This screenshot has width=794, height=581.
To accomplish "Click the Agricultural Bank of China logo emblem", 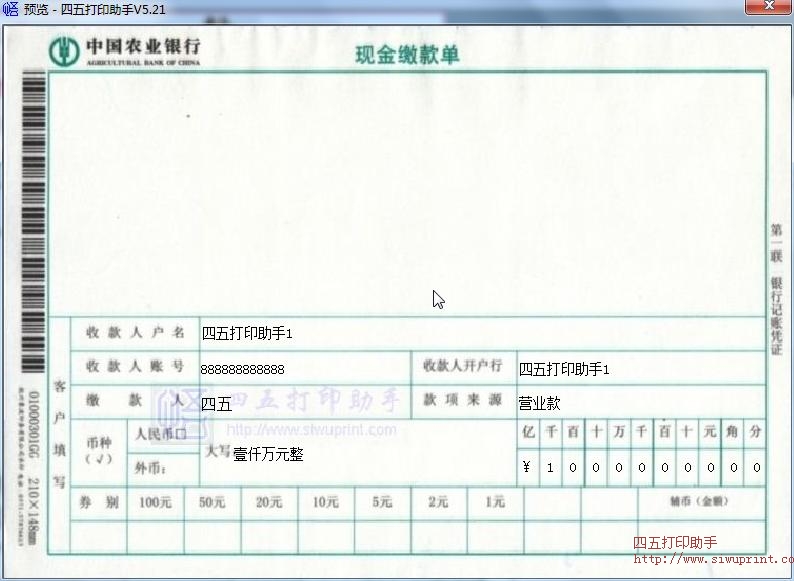I will pyautogui.click(x=64, y=51).
